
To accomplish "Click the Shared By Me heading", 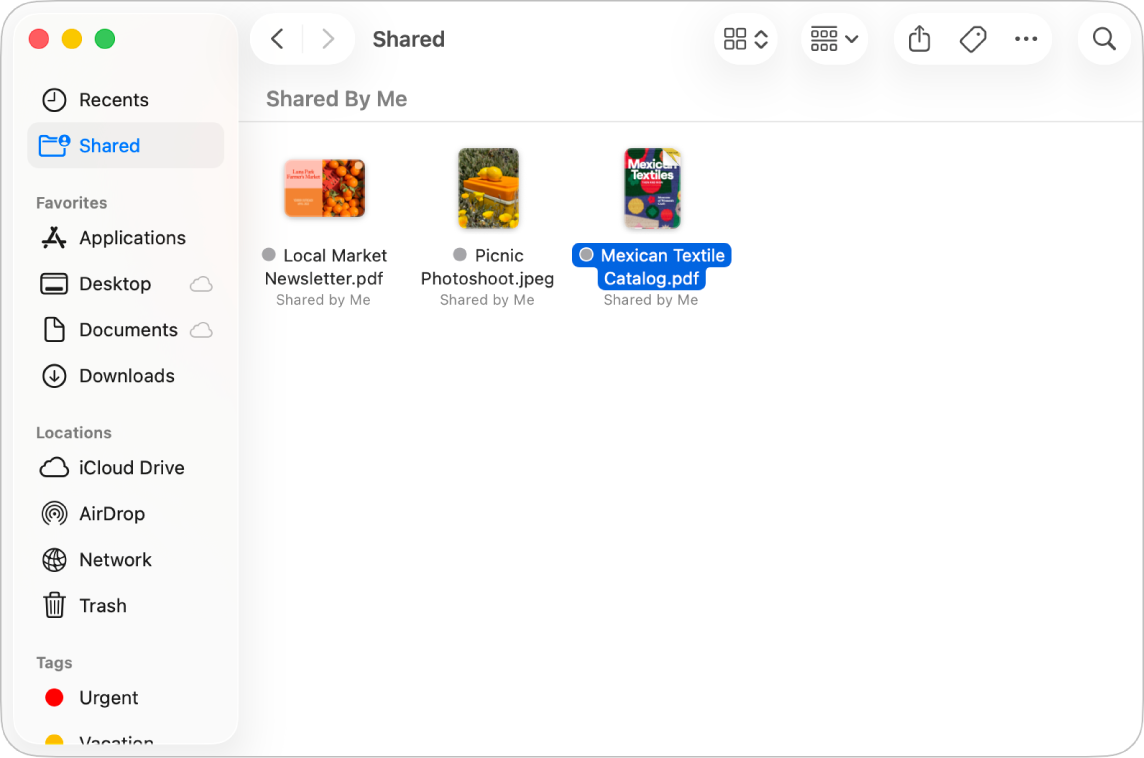I will [x=336, y=98].
